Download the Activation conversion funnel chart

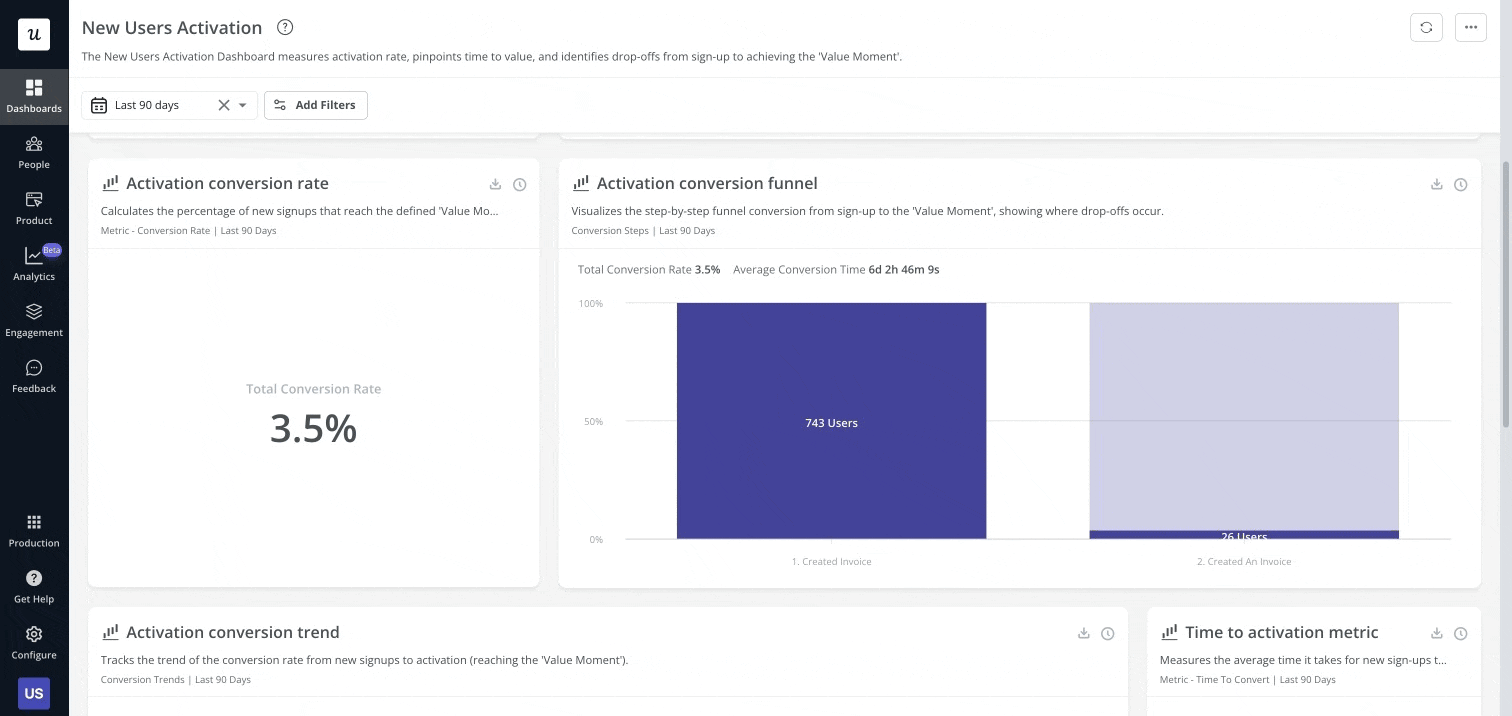(1437, 184)
